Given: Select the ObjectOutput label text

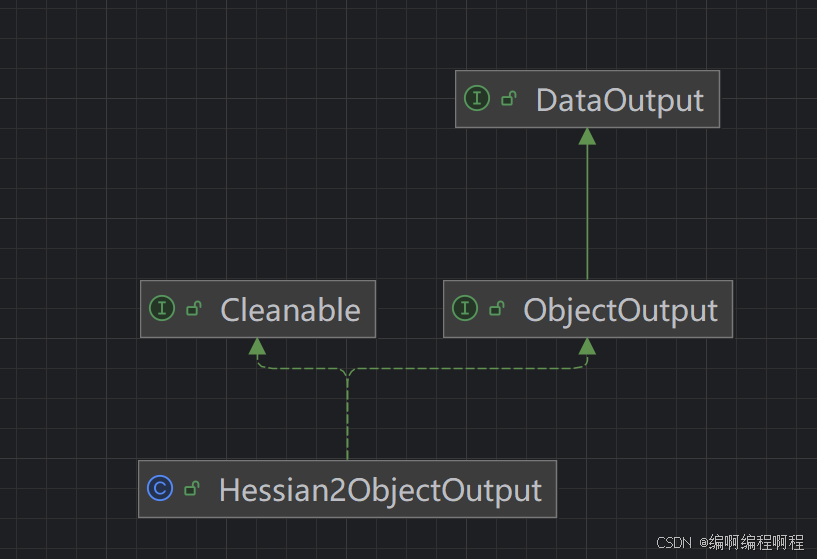Looking at the screenshot, I should (621, 311).
